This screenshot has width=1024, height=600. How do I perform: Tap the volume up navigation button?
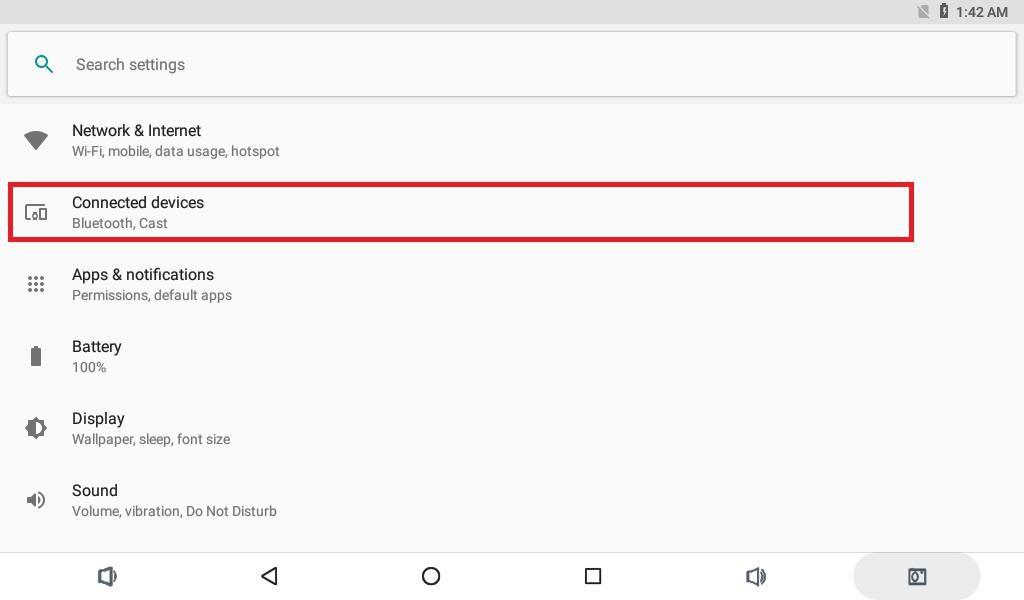[x=756, y=576]
